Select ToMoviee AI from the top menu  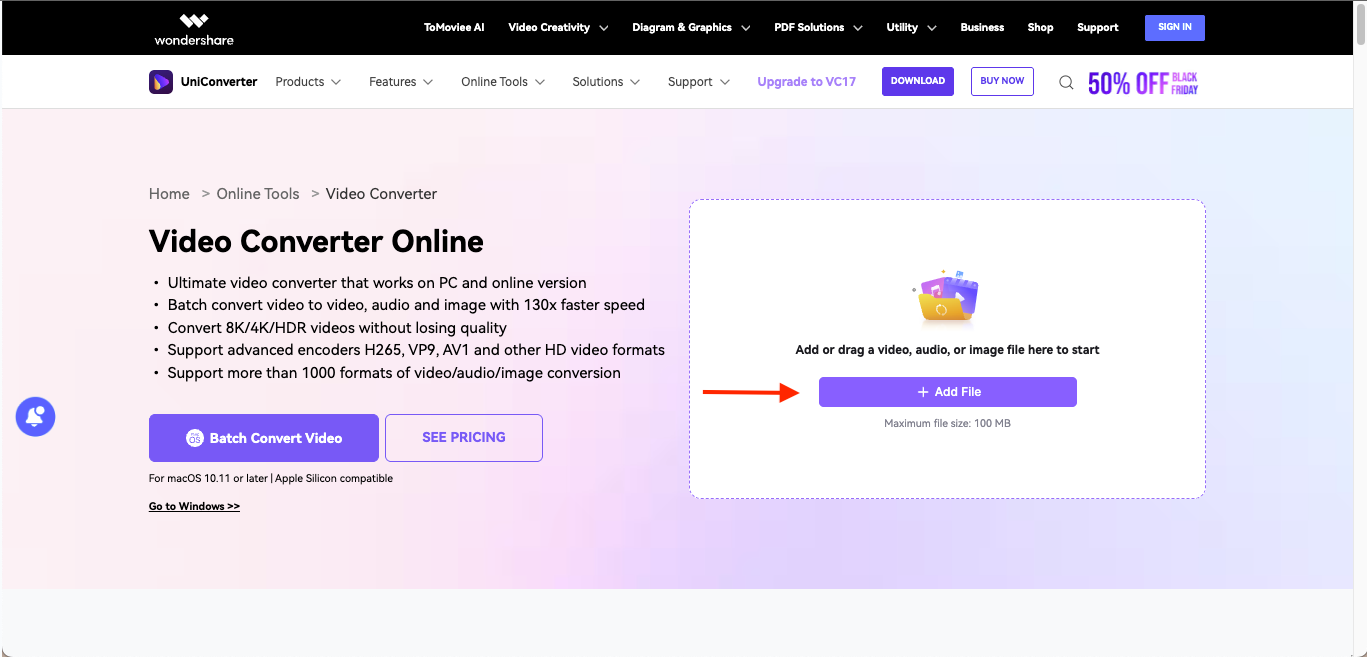point(454,28)
